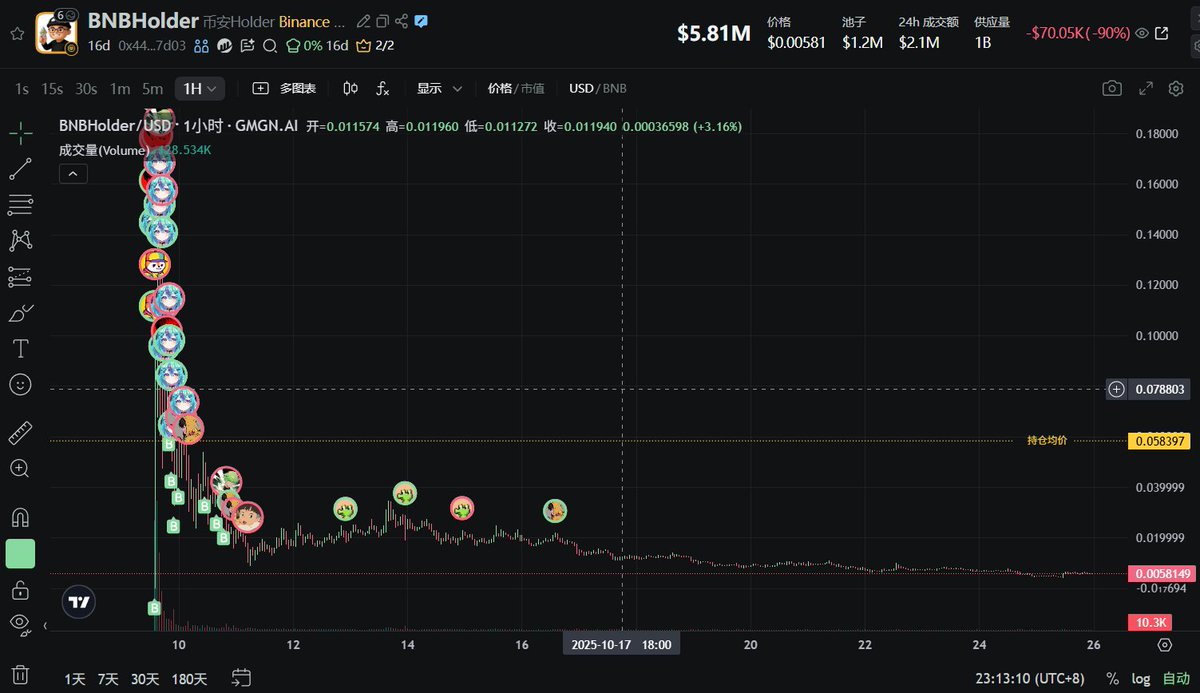The image size is (1200, 693).
Task: Click the add-note icon under the token name
Action: click(248, 45)
